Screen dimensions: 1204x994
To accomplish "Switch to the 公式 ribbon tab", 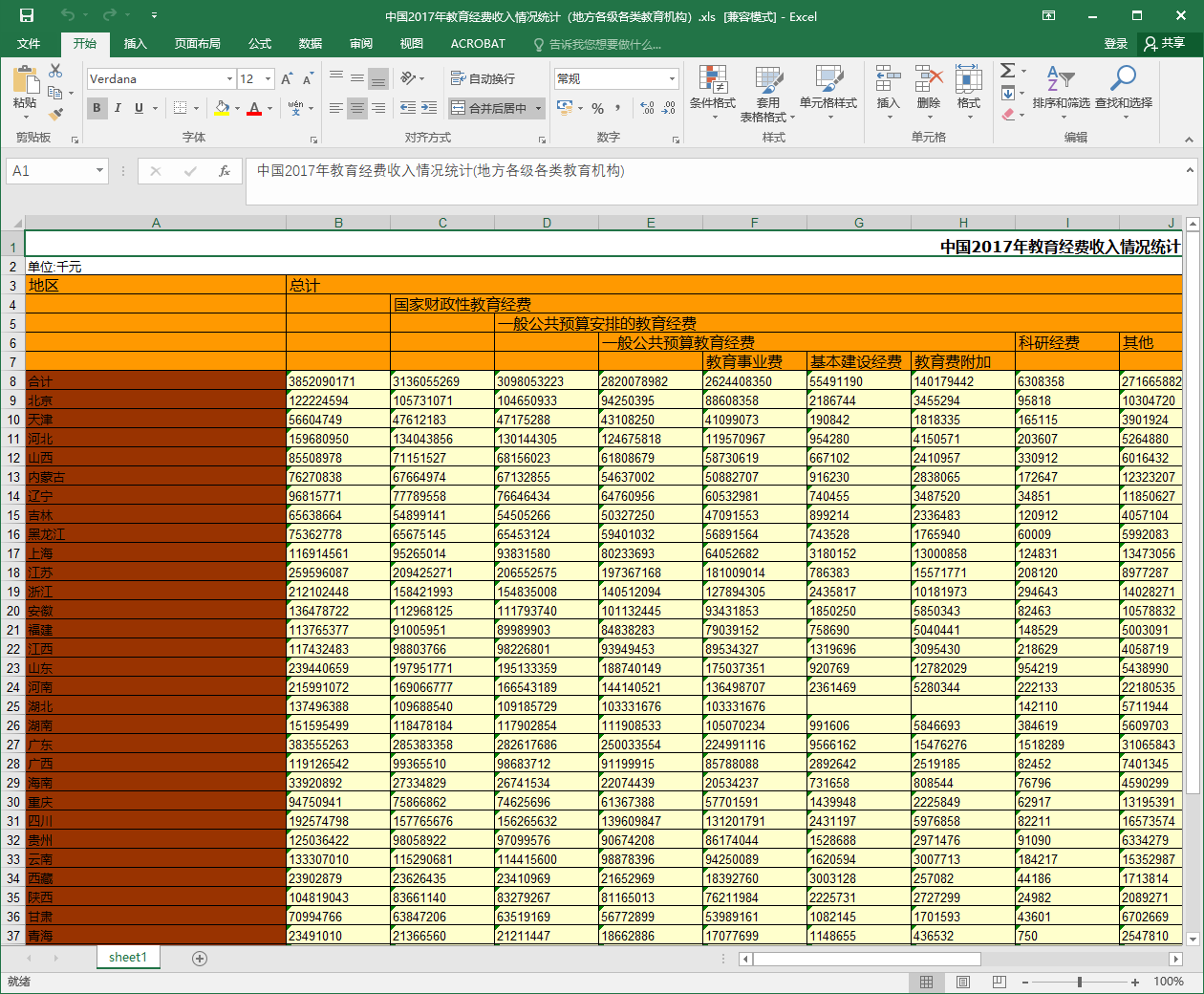I will 260,44.
